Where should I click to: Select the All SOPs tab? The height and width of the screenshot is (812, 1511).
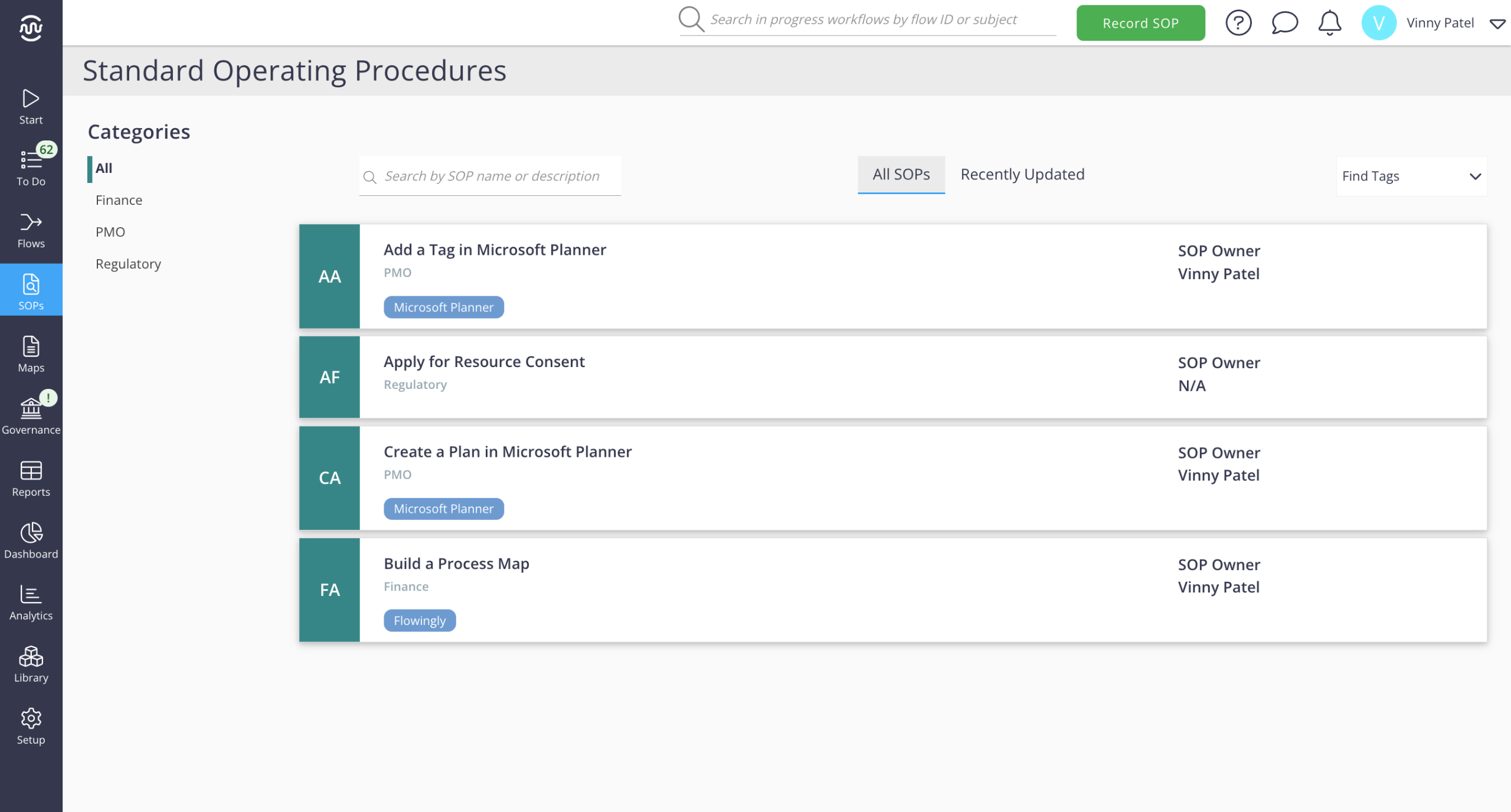[901, 174]
